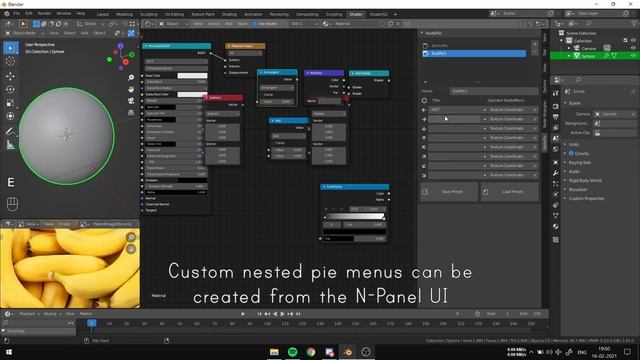Toggle visibility of Camera in outliner
Screen dimensions: 640x360
point(633,48)
